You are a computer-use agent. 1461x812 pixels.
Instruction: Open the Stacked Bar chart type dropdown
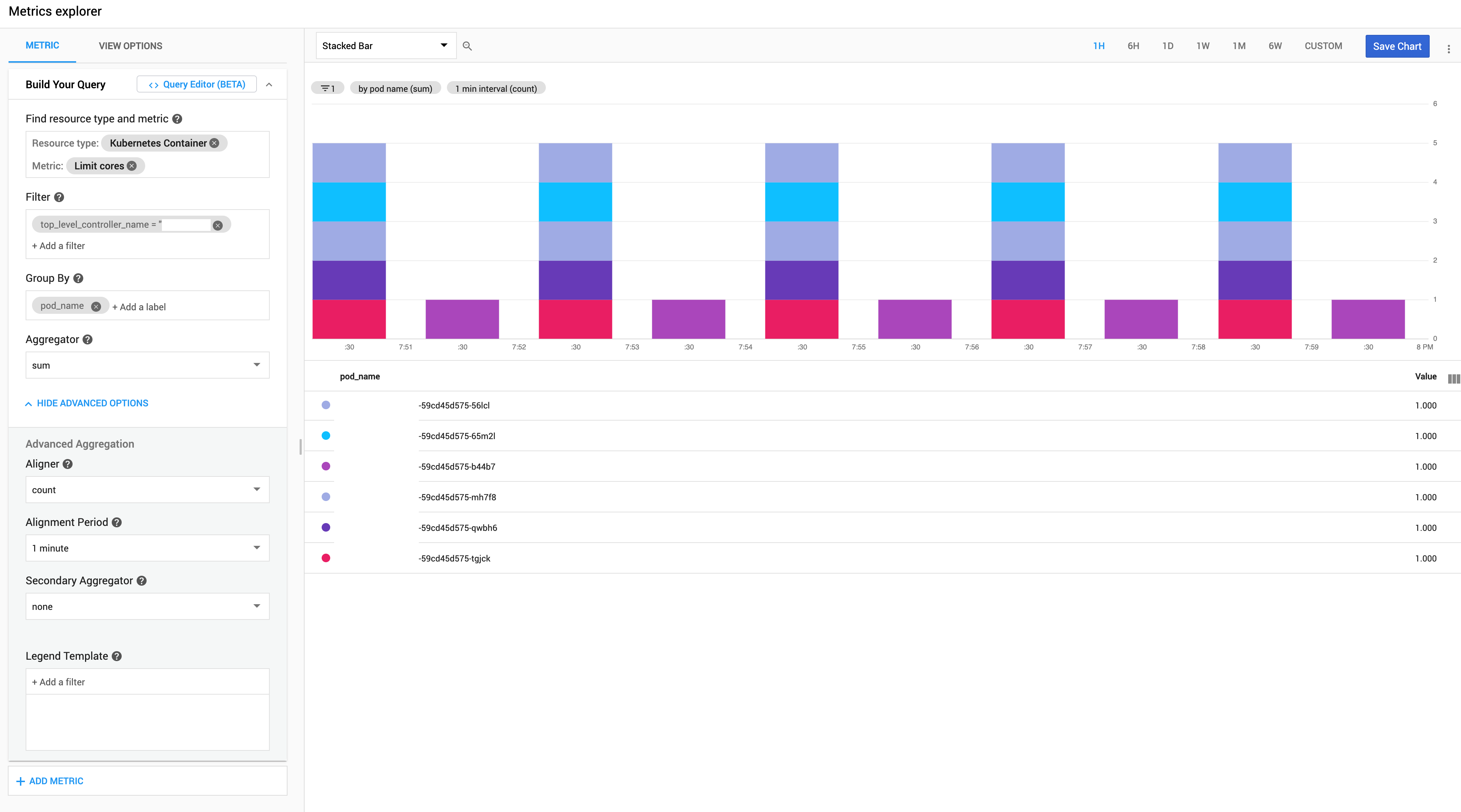385,46
